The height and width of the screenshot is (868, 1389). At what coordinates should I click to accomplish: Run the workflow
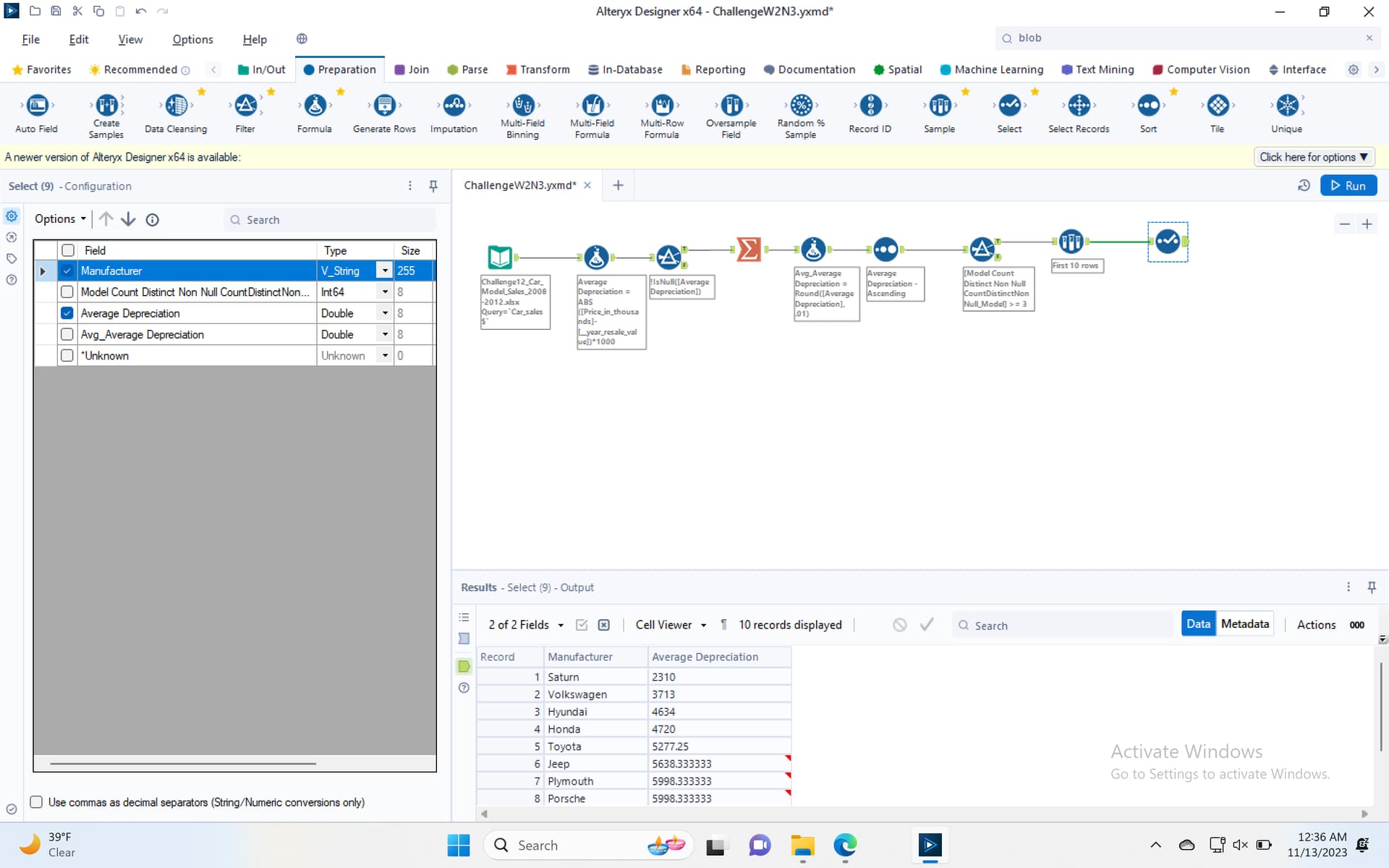[1348, 186]
